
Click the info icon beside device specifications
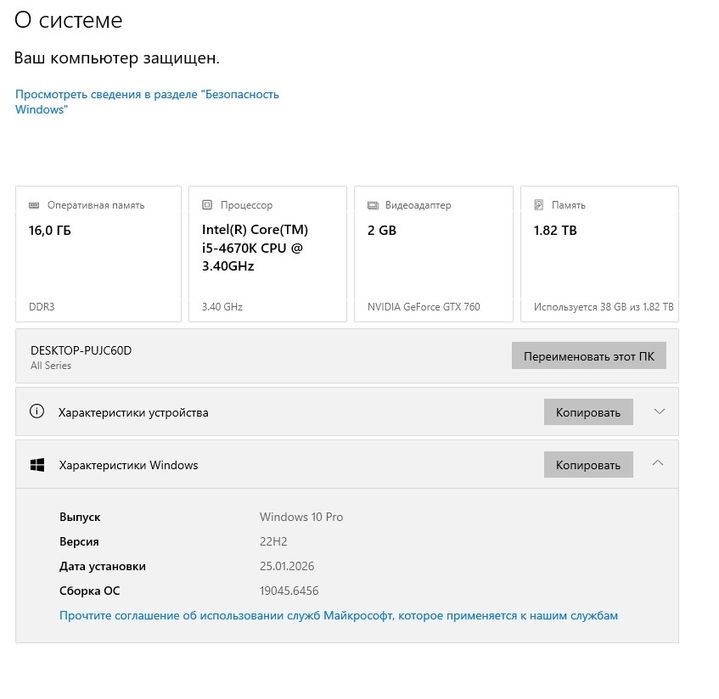pos(37,412)
